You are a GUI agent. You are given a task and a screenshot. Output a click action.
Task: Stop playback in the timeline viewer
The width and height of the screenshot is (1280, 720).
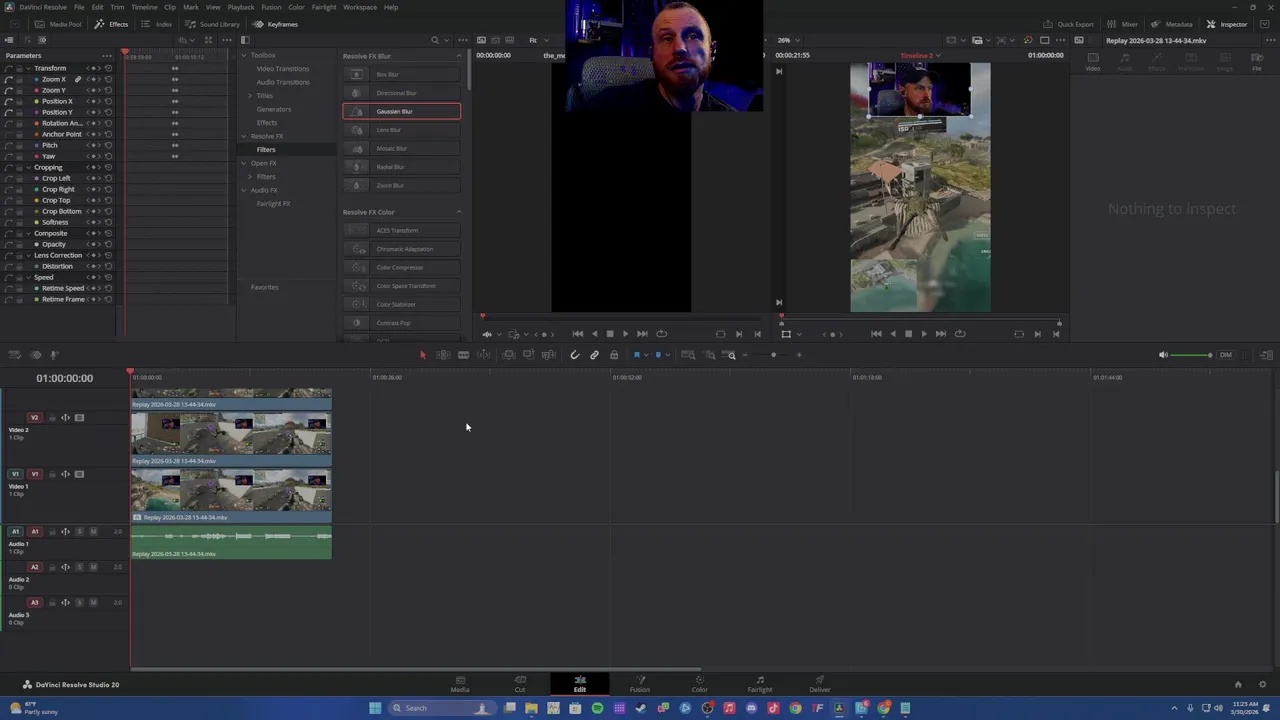pos(908,334)
